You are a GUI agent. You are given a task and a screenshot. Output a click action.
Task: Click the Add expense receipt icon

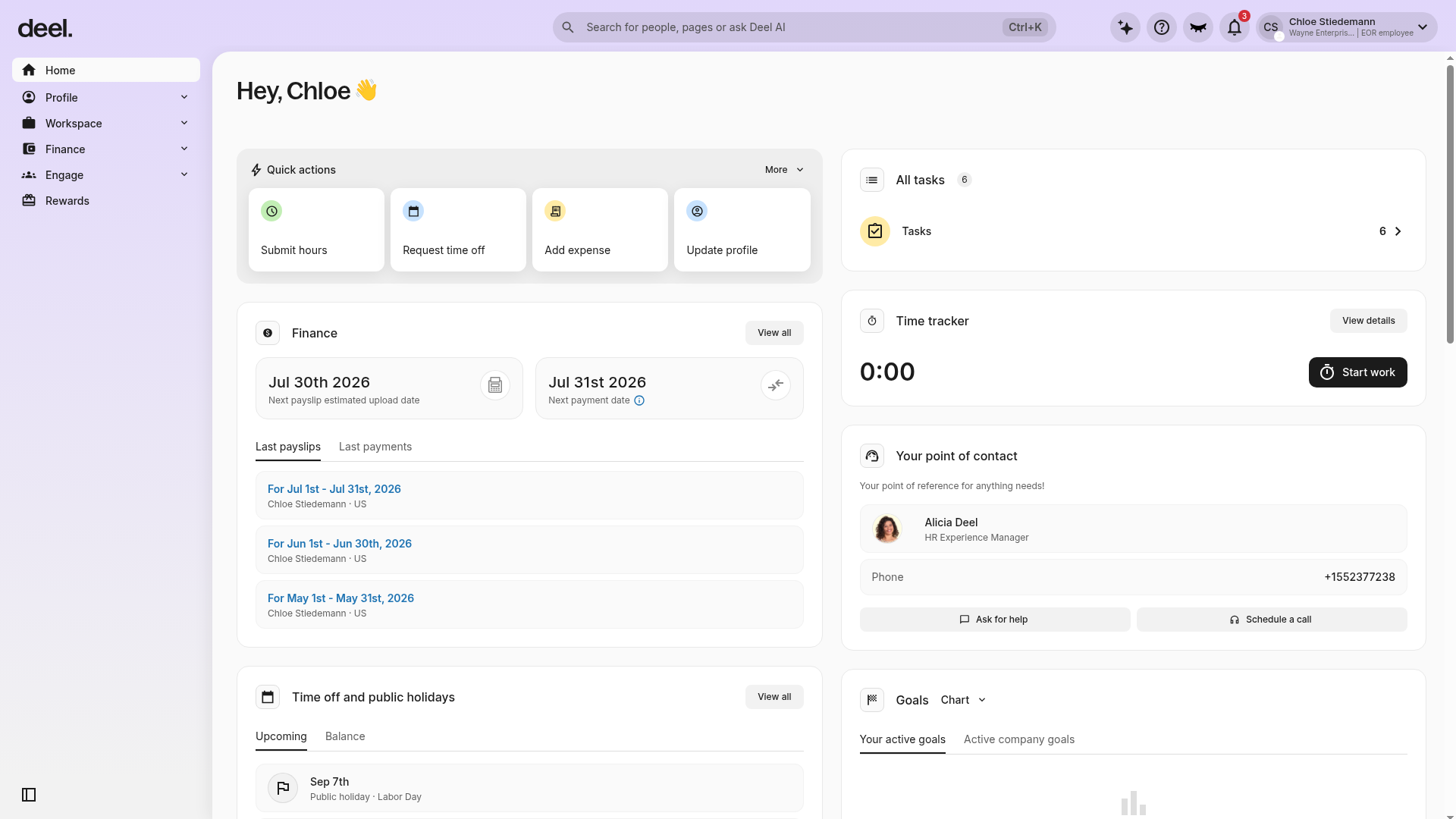(x=555, y=211)
